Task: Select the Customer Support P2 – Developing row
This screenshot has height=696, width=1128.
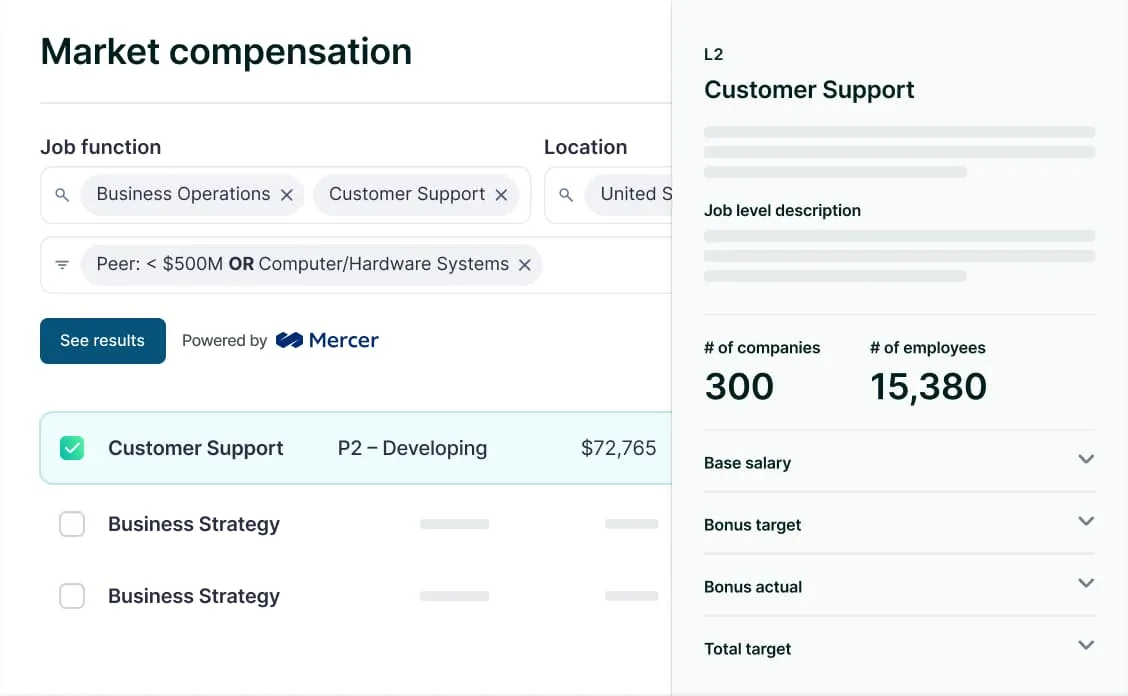Action: point(412,448)
